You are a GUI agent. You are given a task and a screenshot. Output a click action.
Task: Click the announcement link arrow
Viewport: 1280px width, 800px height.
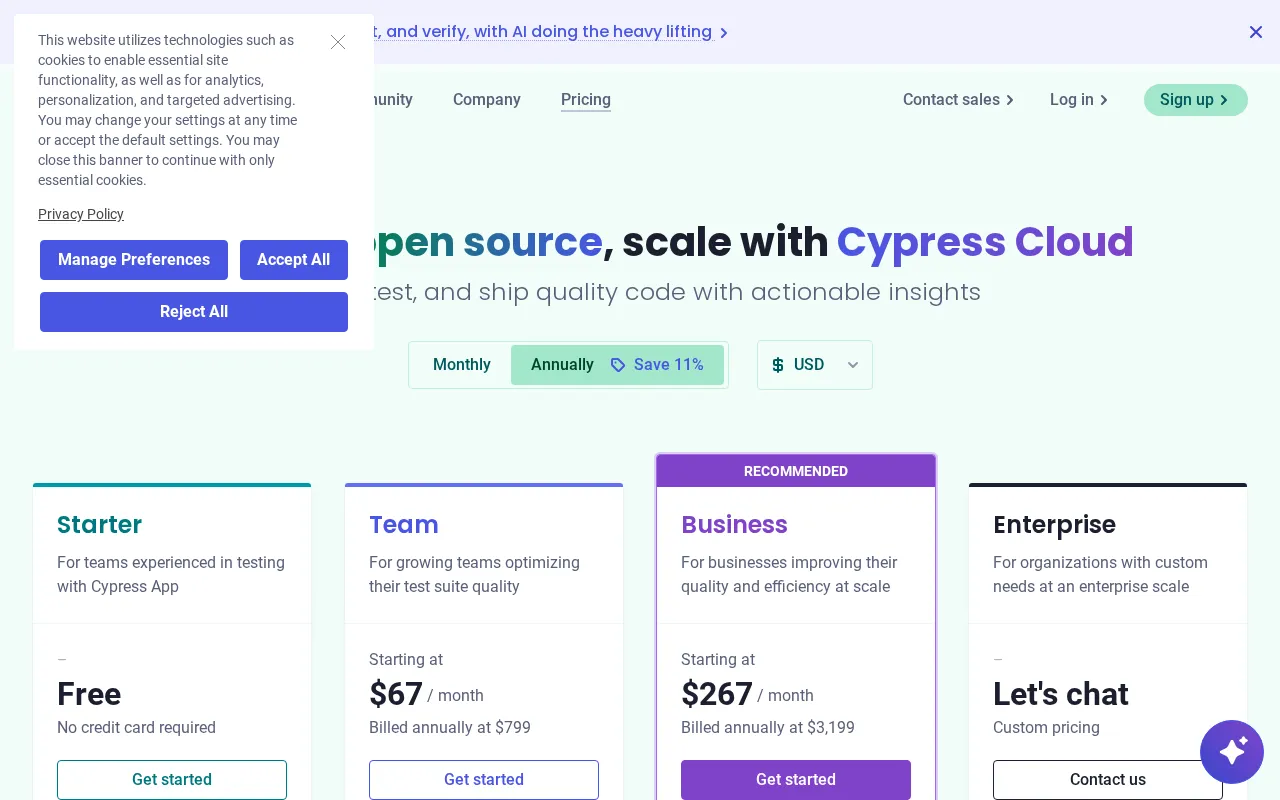coord(724,33)
